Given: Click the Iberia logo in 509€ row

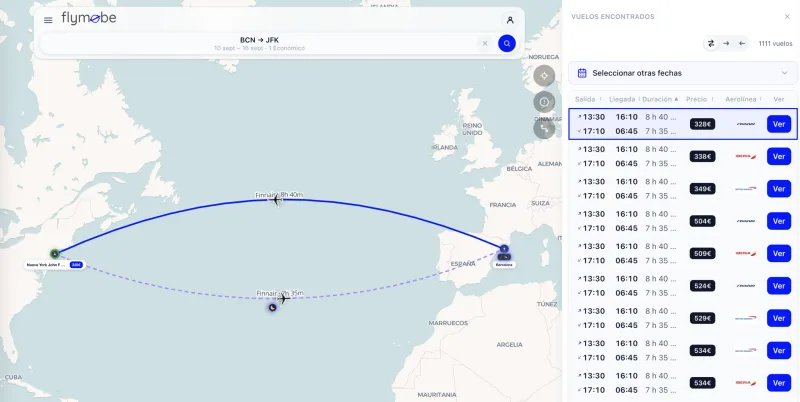Looking at the screenshot, I should (745, 254).
